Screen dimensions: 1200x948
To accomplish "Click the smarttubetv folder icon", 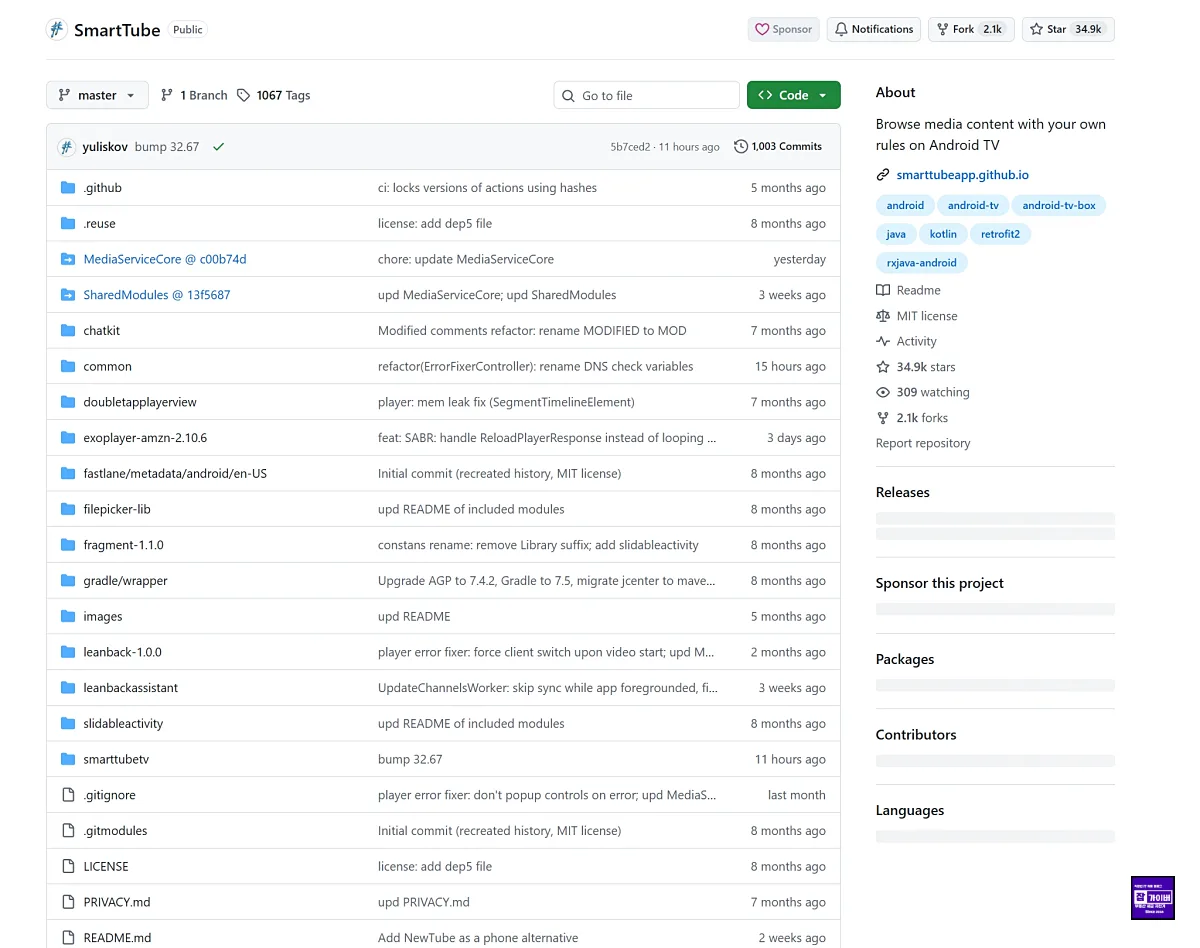I will tap(68, 759).
